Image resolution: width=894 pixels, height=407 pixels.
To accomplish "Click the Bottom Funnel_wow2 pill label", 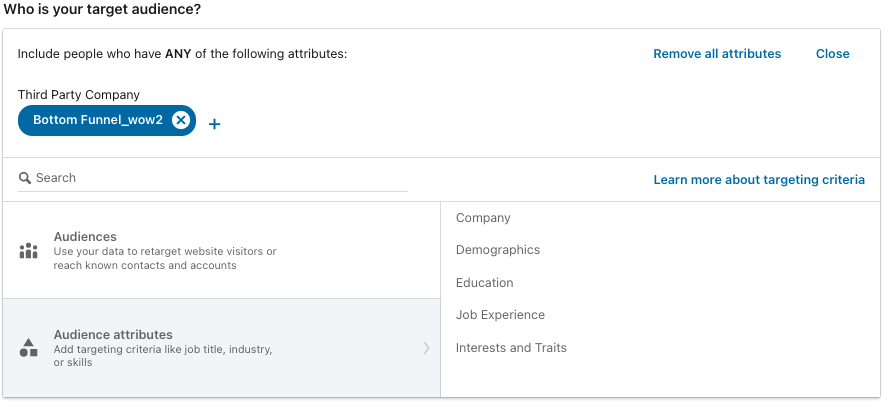I will (x=97, y=120).
